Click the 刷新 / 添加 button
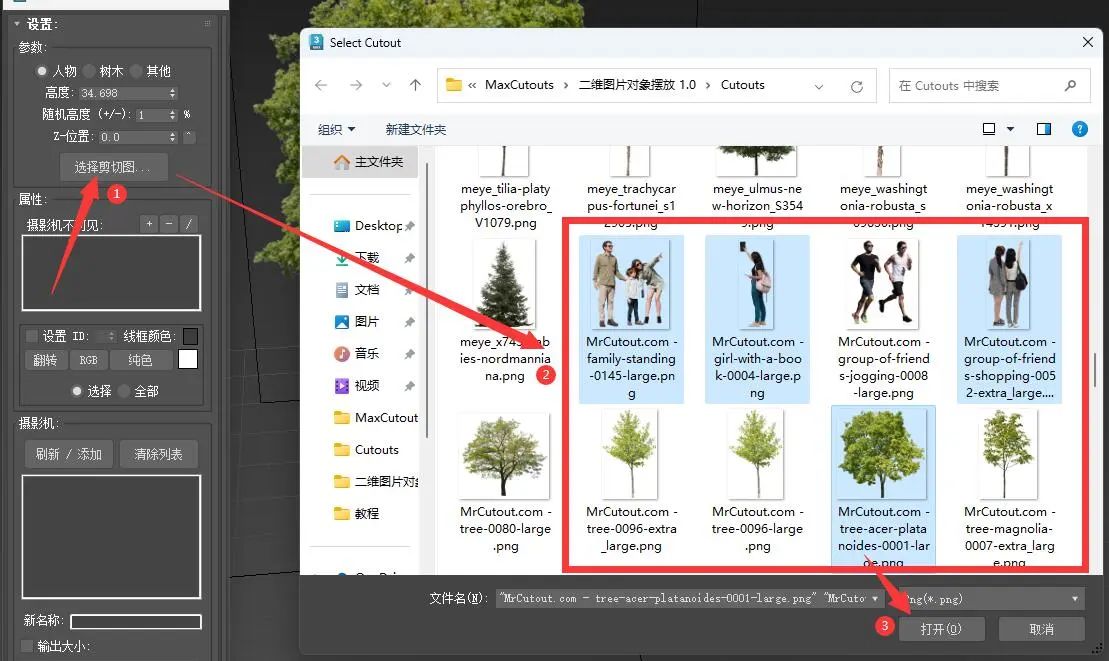The height and width of the screenshot is (661, 1109). [69, 454]
